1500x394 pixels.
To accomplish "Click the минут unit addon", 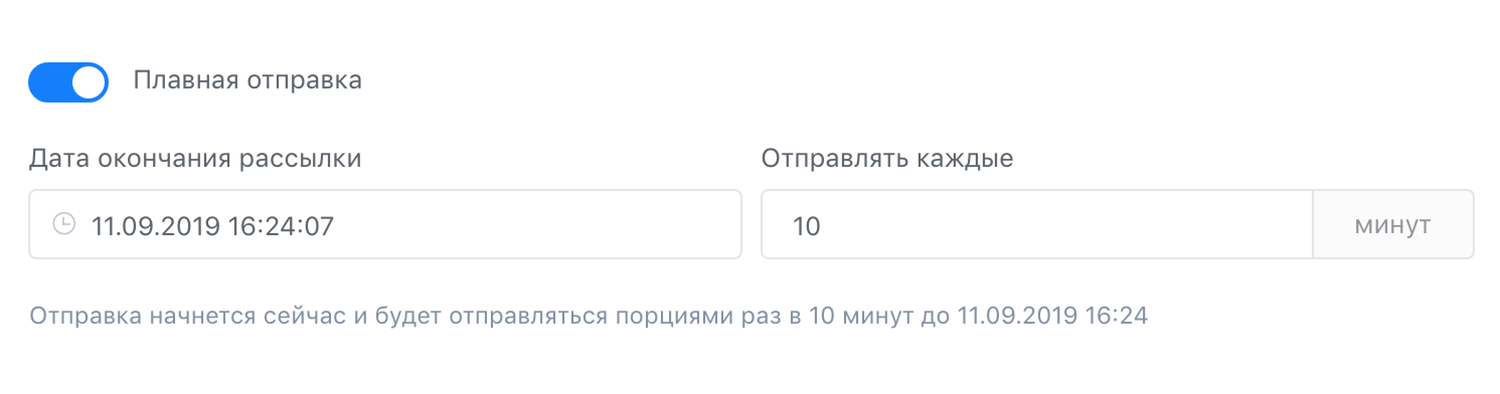I will pyautogui.click(x=1393, y=224).
